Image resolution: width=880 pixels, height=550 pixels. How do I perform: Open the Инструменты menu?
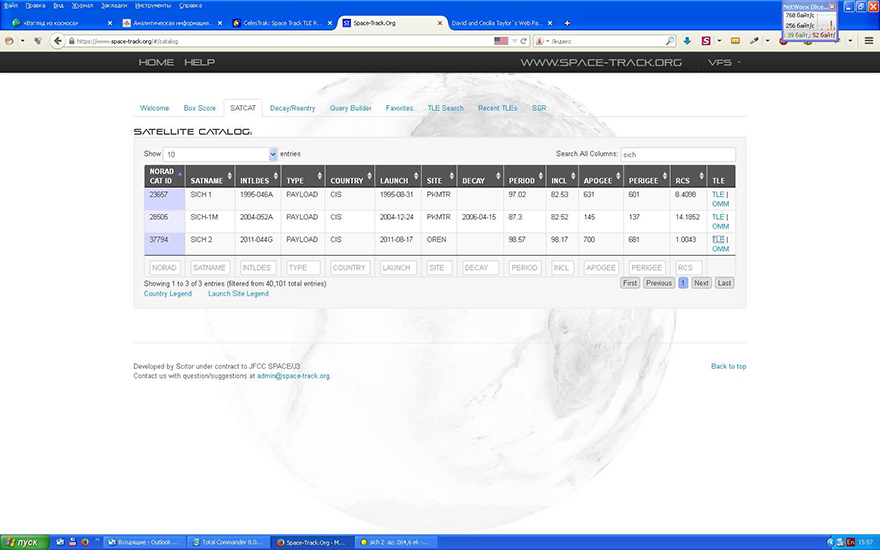(x=153, y=6)
